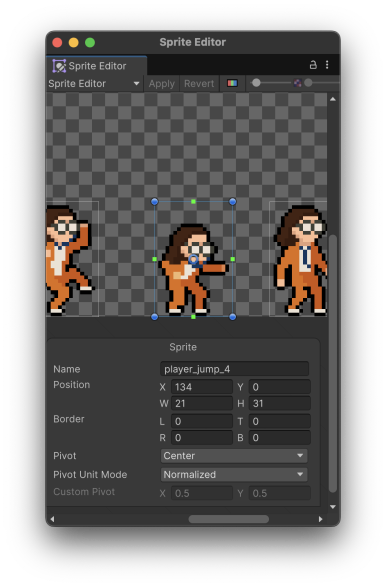386x587 pixels.
Task: Click the yellow minimize window button
Action: click(74, 42)
